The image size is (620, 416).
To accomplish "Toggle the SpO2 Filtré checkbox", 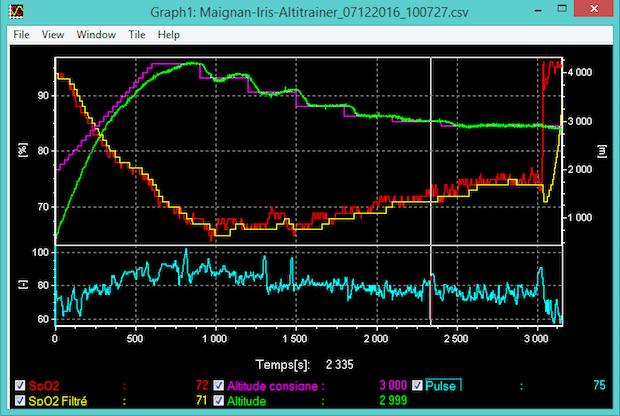I will [21, 401].
